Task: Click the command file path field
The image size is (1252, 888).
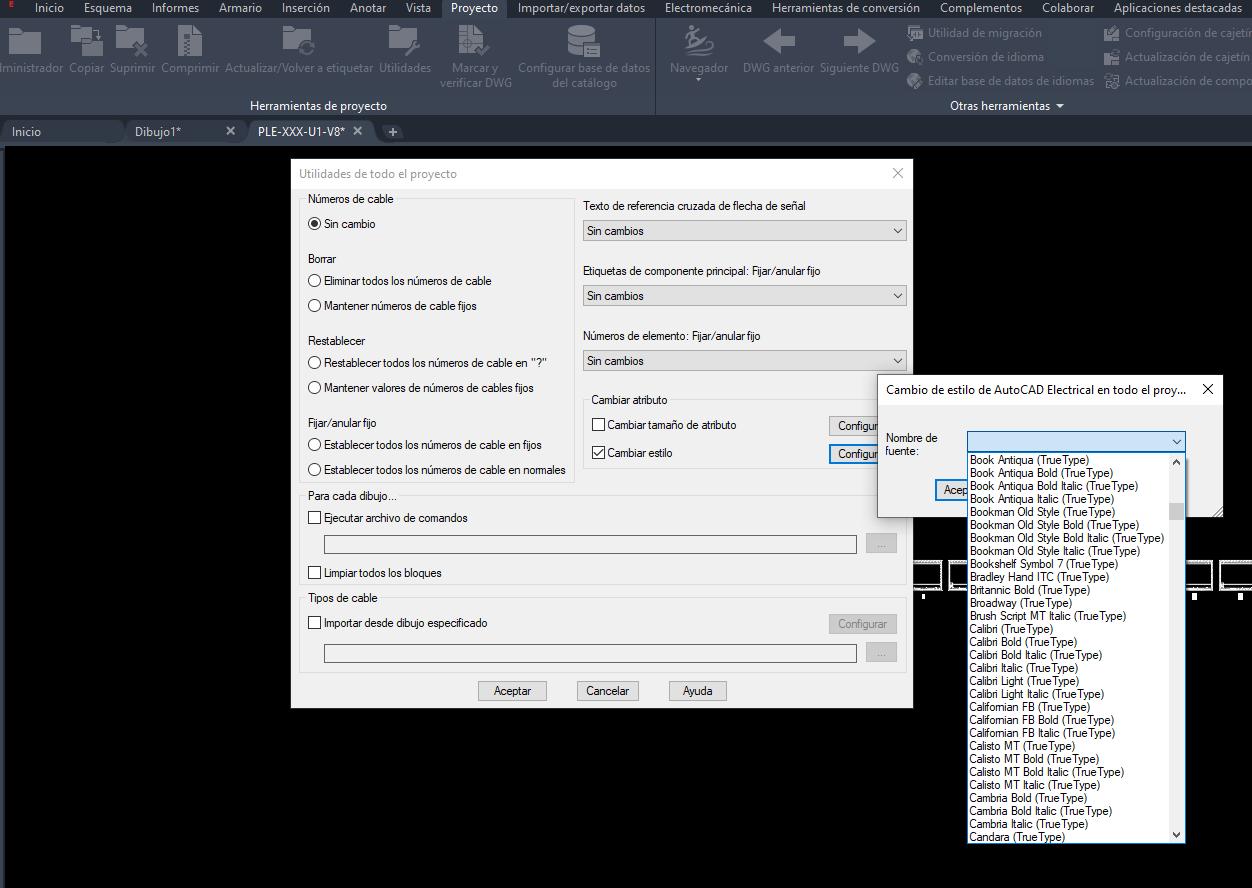Action: (x=590, y=545)
